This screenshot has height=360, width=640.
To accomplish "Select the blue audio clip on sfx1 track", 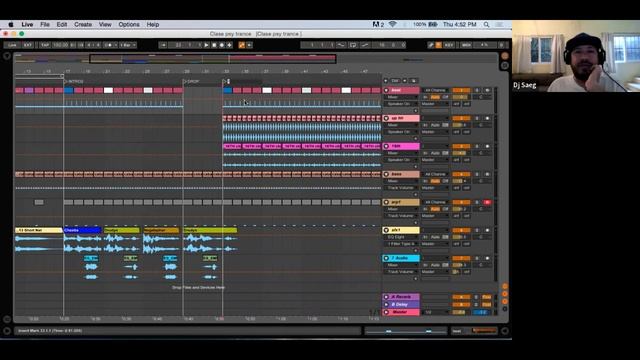I will [82, 231].
